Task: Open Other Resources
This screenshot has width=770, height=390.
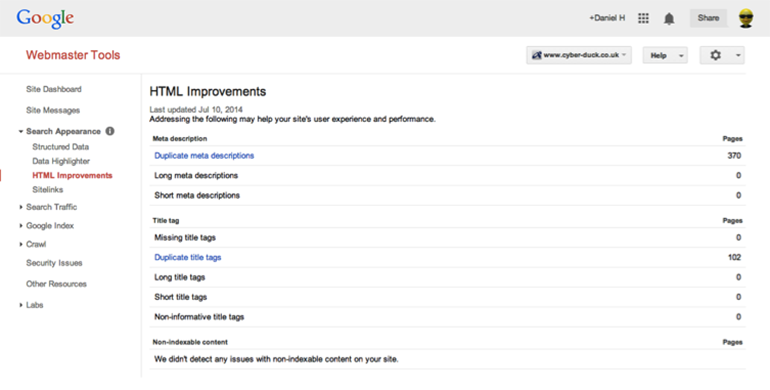Action: point(56,284)
